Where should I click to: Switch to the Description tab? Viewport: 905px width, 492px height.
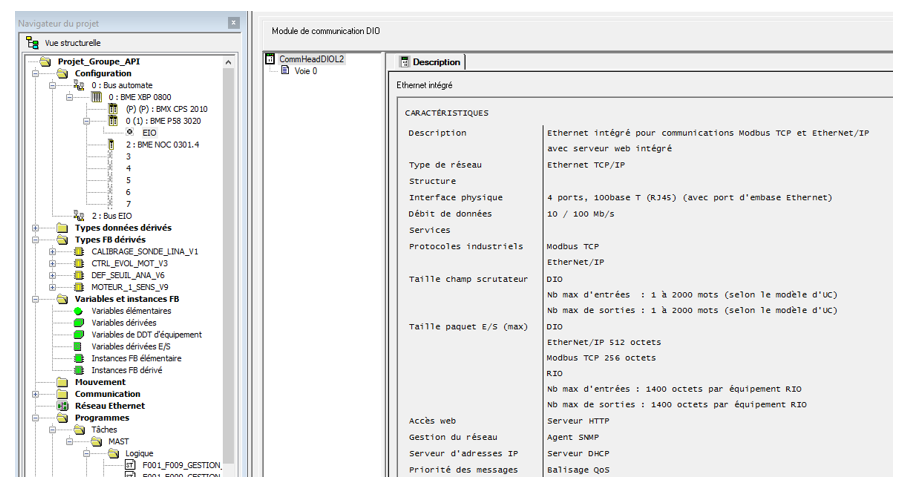pos(430,62)
